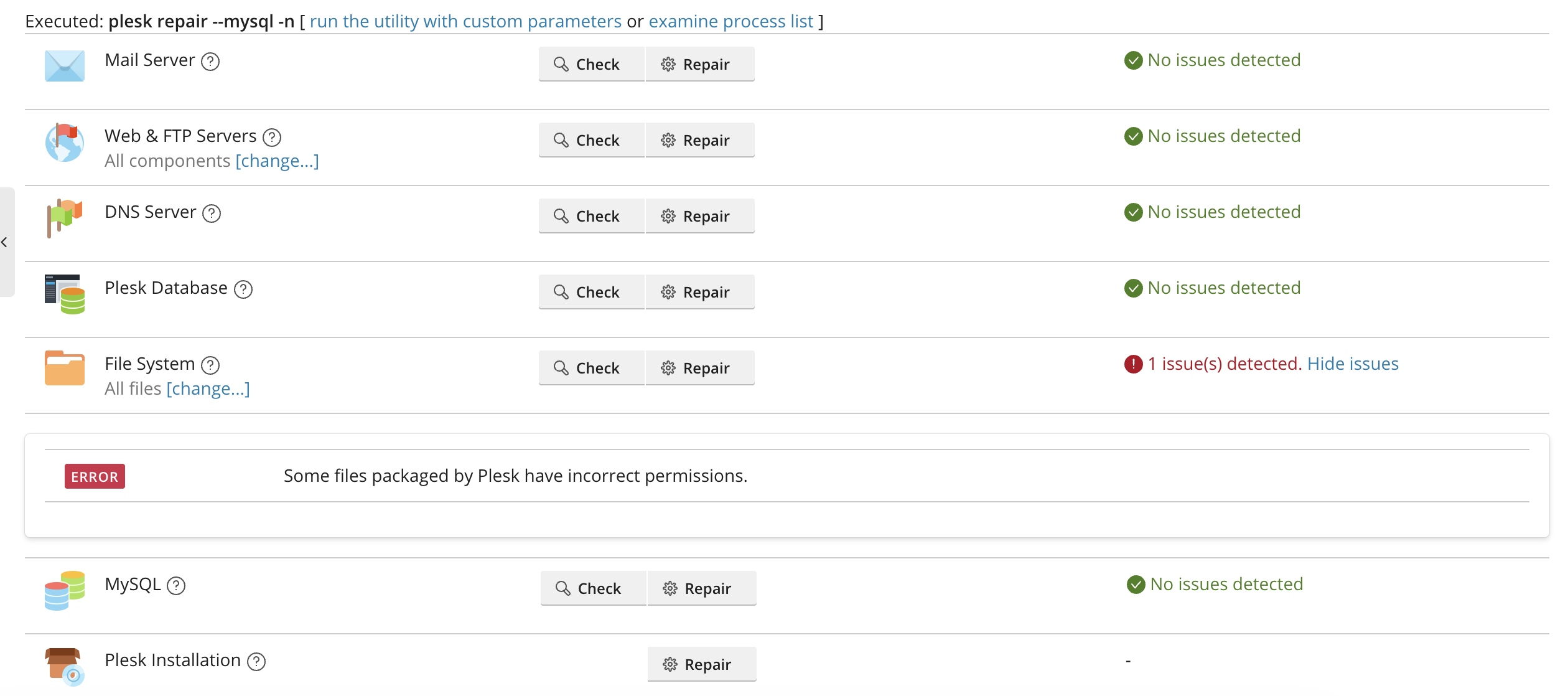
Task: Check MySQL
Action: click(x=594, y=588)
